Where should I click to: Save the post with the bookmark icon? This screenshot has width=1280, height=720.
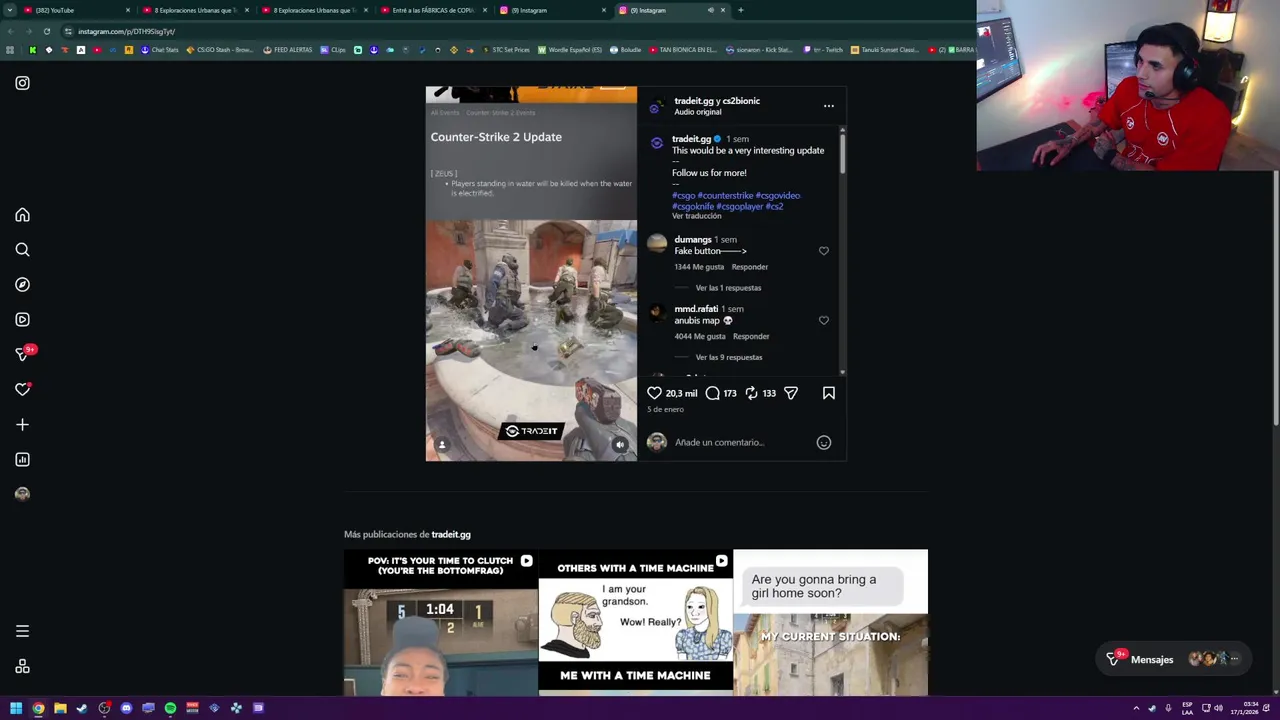point(829,393)
